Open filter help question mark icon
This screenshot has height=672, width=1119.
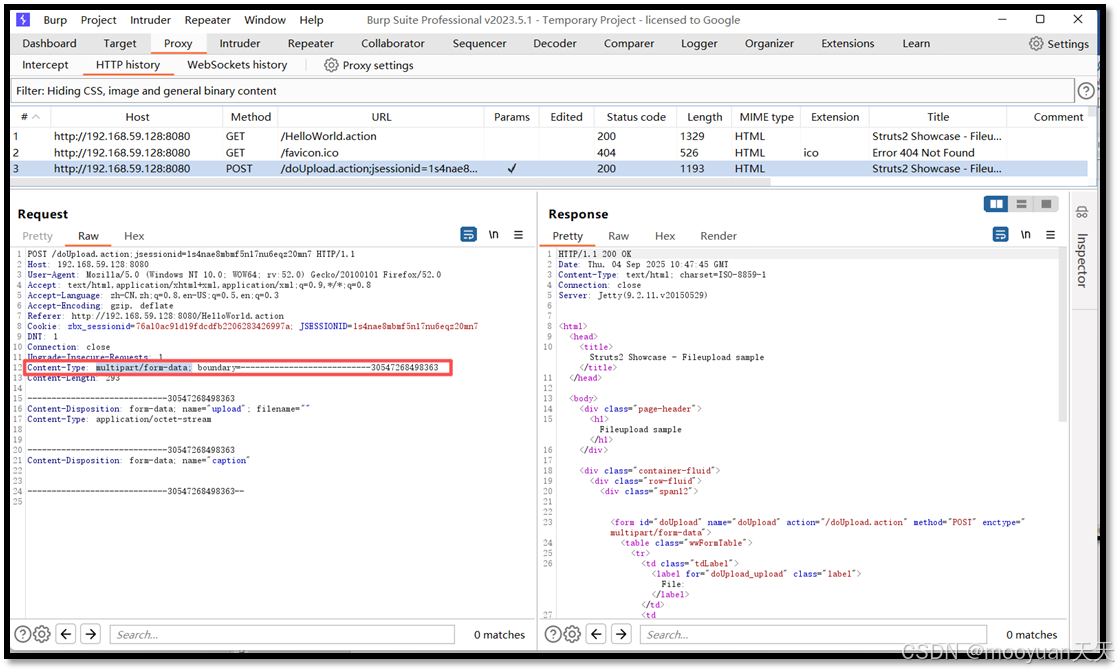pyautogui.click(x=1085, y=91)
